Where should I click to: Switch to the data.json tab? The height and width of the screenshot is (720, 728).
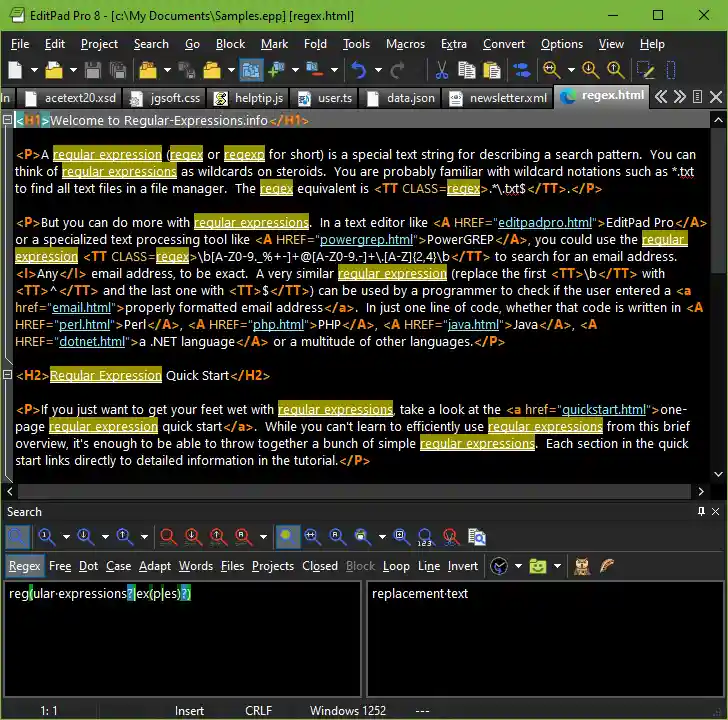[402, 98]
